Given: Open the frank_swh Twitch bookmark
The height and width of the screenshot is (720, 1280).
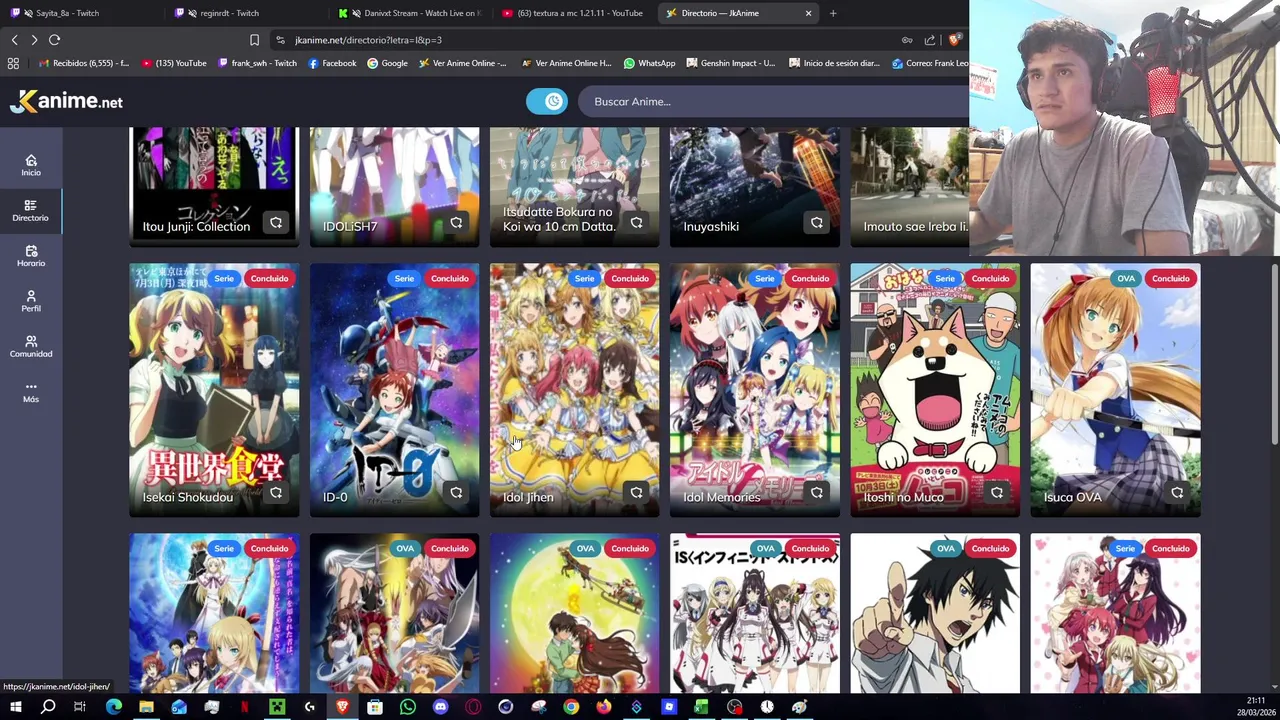Looking at the screenshot, I should coord(257,63).
